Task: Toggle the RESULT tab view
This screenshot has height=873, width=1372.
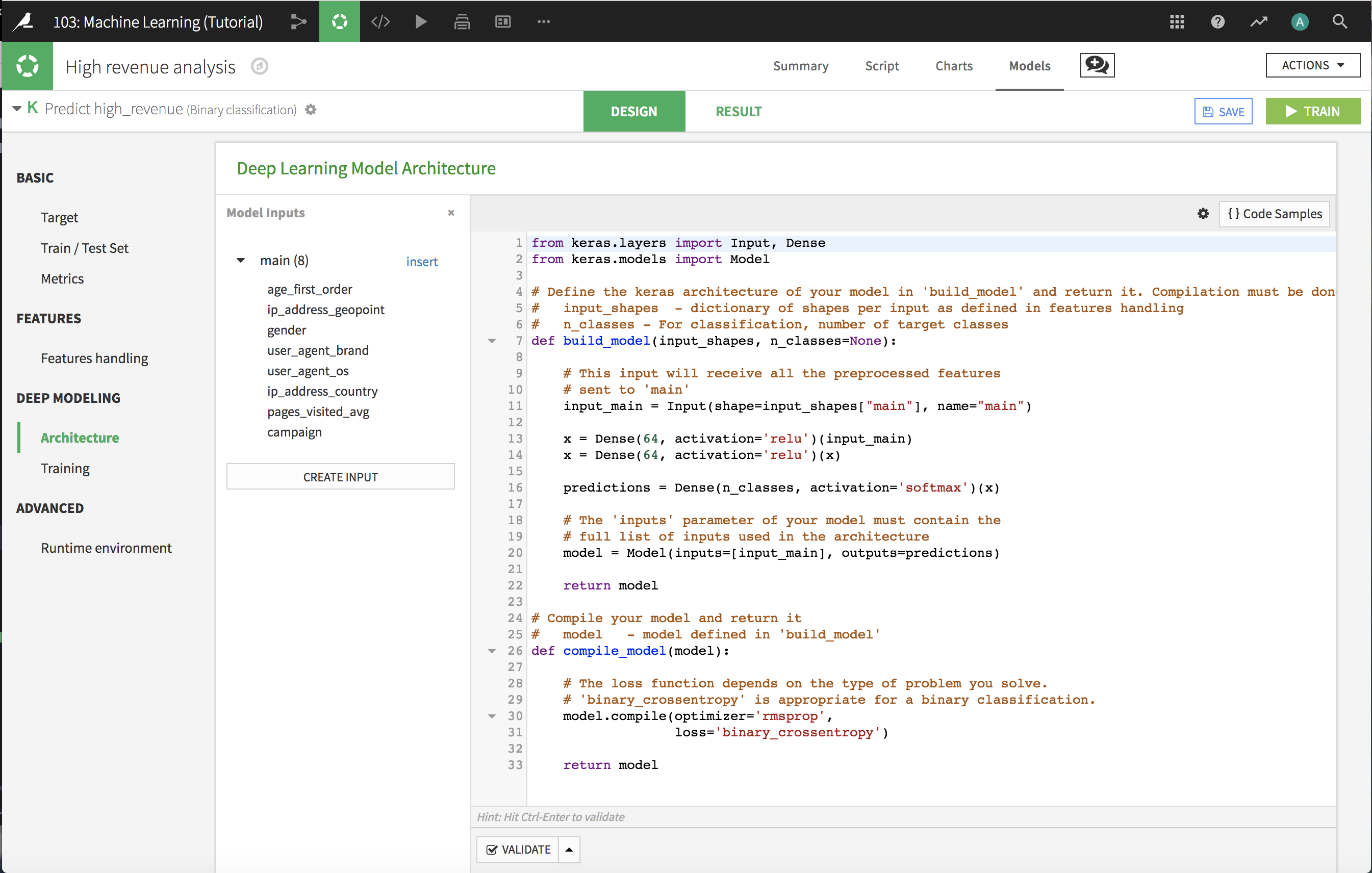Action: click(x=738, y=111)
